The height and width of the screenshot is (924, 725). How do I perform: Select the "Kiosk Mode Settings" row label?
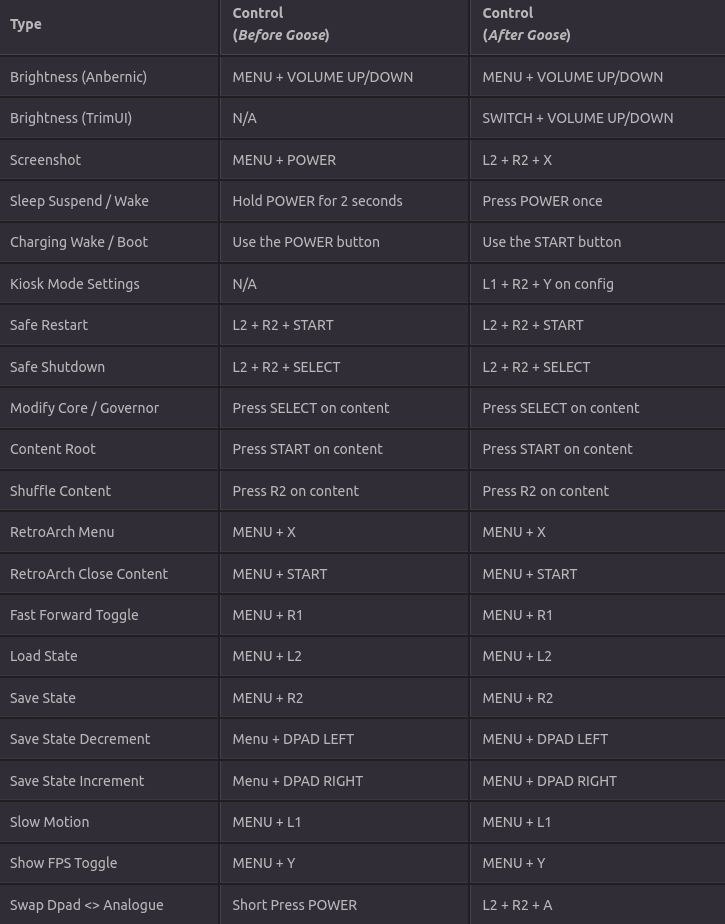tap(74, 284)
